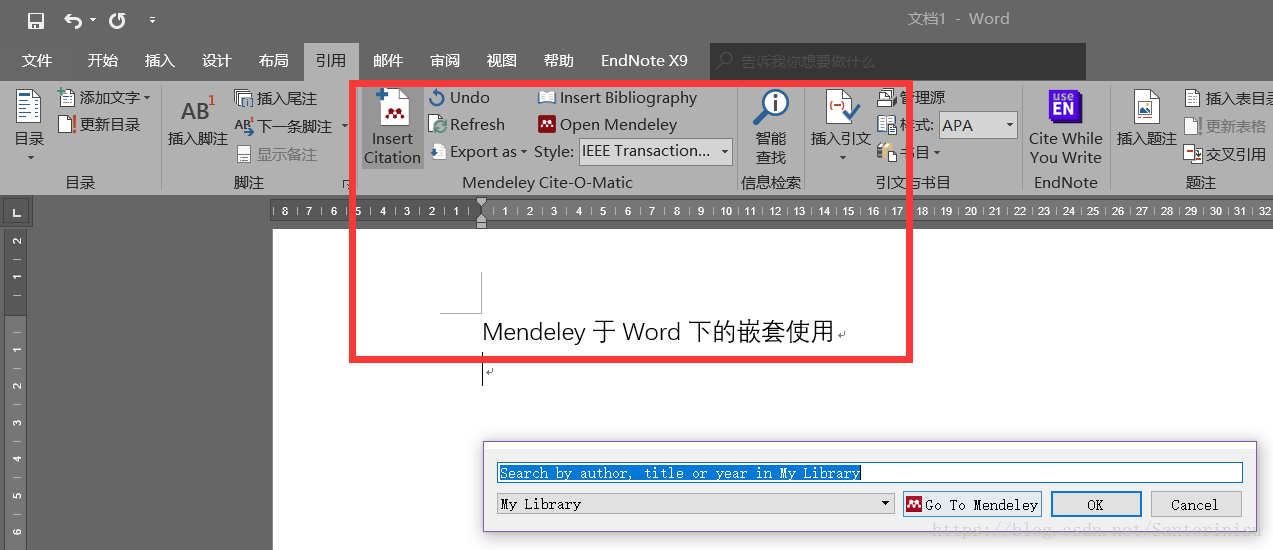
Task: Click Mendeley Insert Citation button
Action: (392, 127)
